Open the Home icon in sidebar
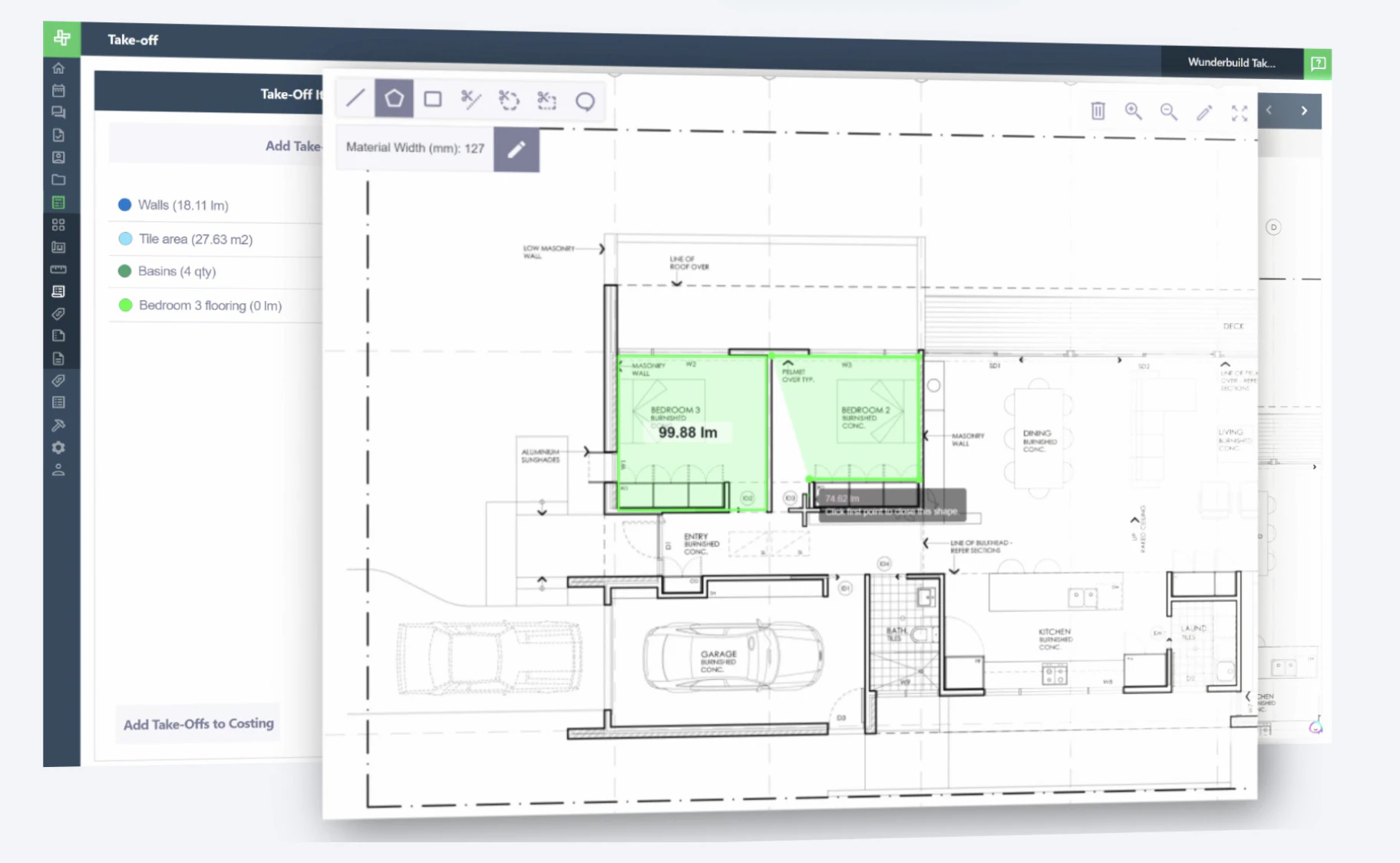The width and height of the screenshot is (1400, 863). [59, 68]
